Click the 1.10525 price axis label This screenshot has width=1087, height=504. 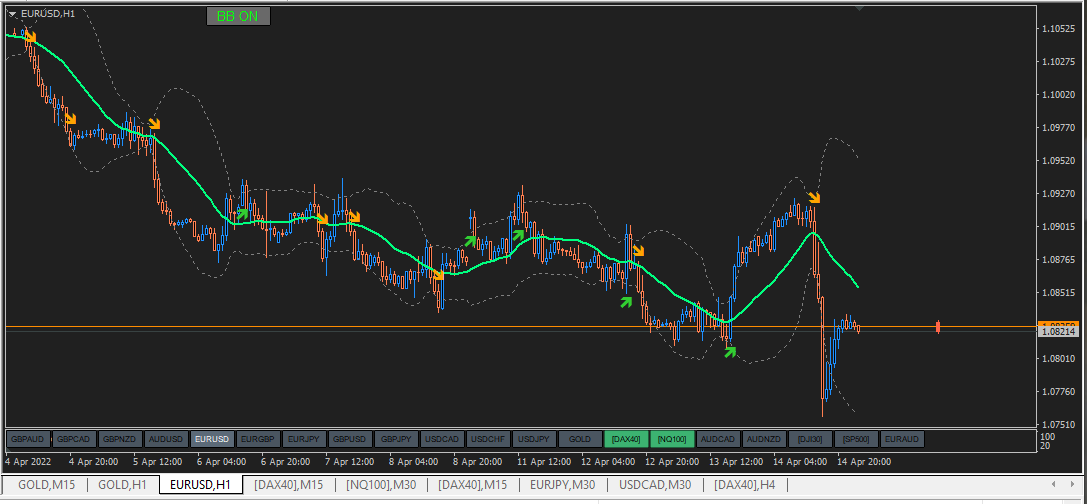pos(1058,29)
